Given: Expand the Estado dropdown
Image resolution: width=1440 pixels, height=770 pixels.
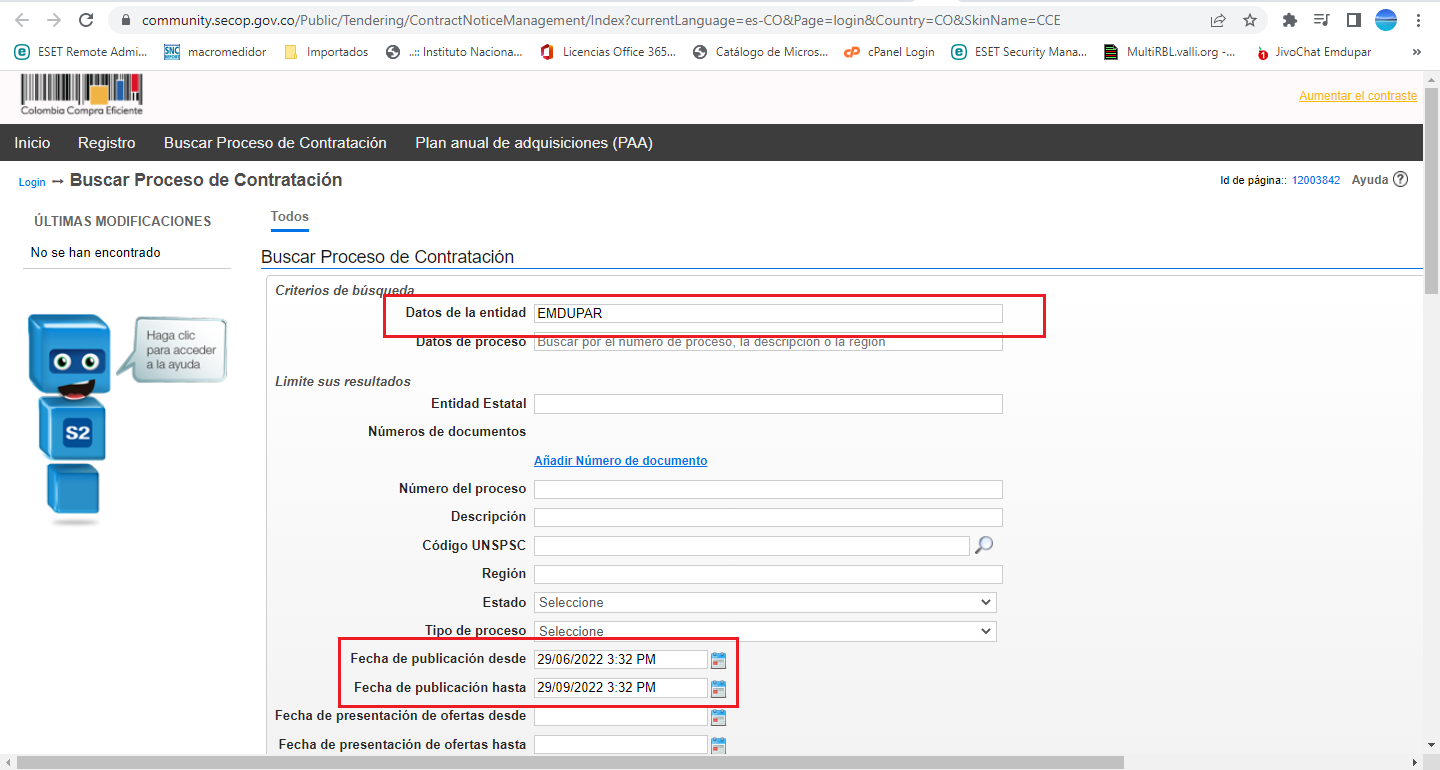Looking at the screenshot, I should click(x=765, y=603).
